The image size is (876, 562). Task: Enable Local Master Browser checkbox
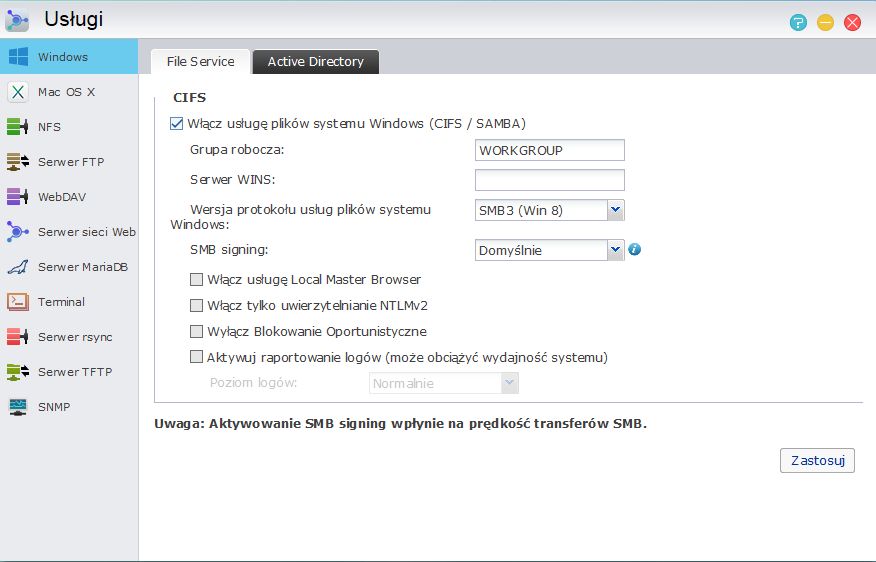click(x=196, y=279)
